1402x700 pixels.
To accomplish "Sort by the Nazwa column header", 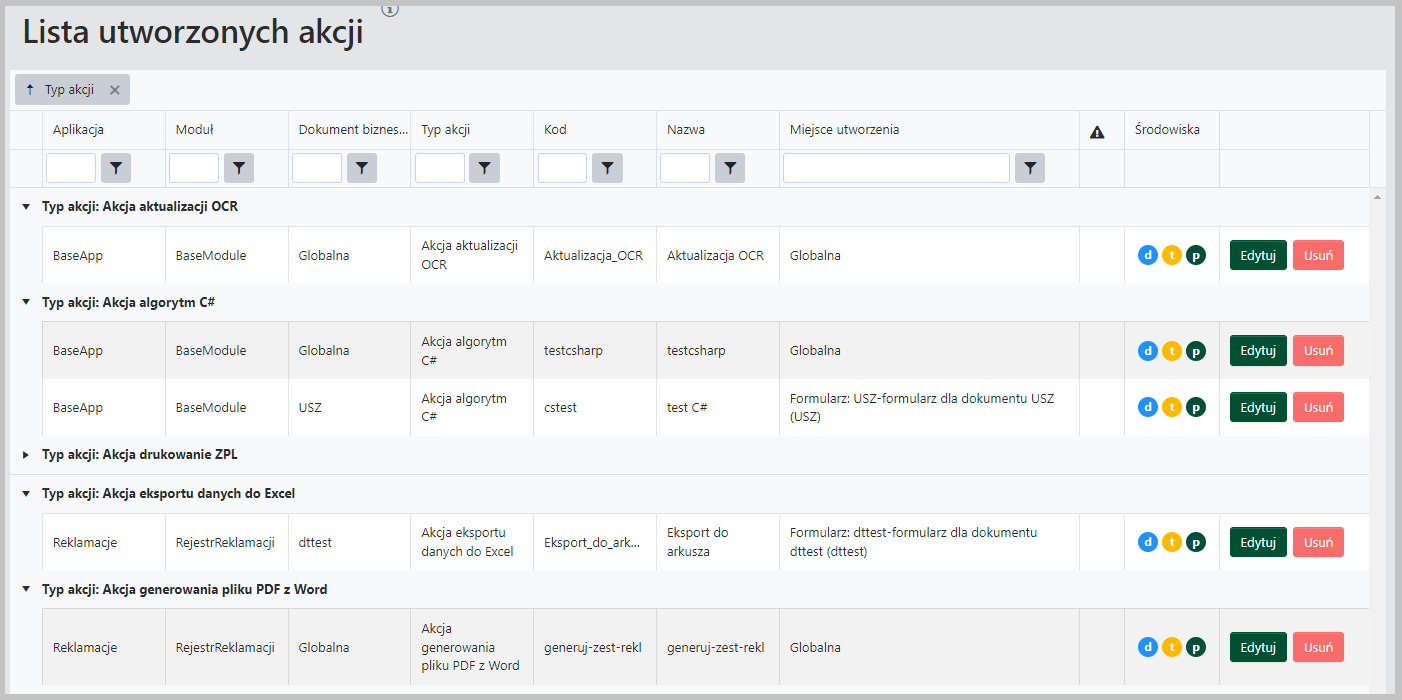I will point(687,130).
